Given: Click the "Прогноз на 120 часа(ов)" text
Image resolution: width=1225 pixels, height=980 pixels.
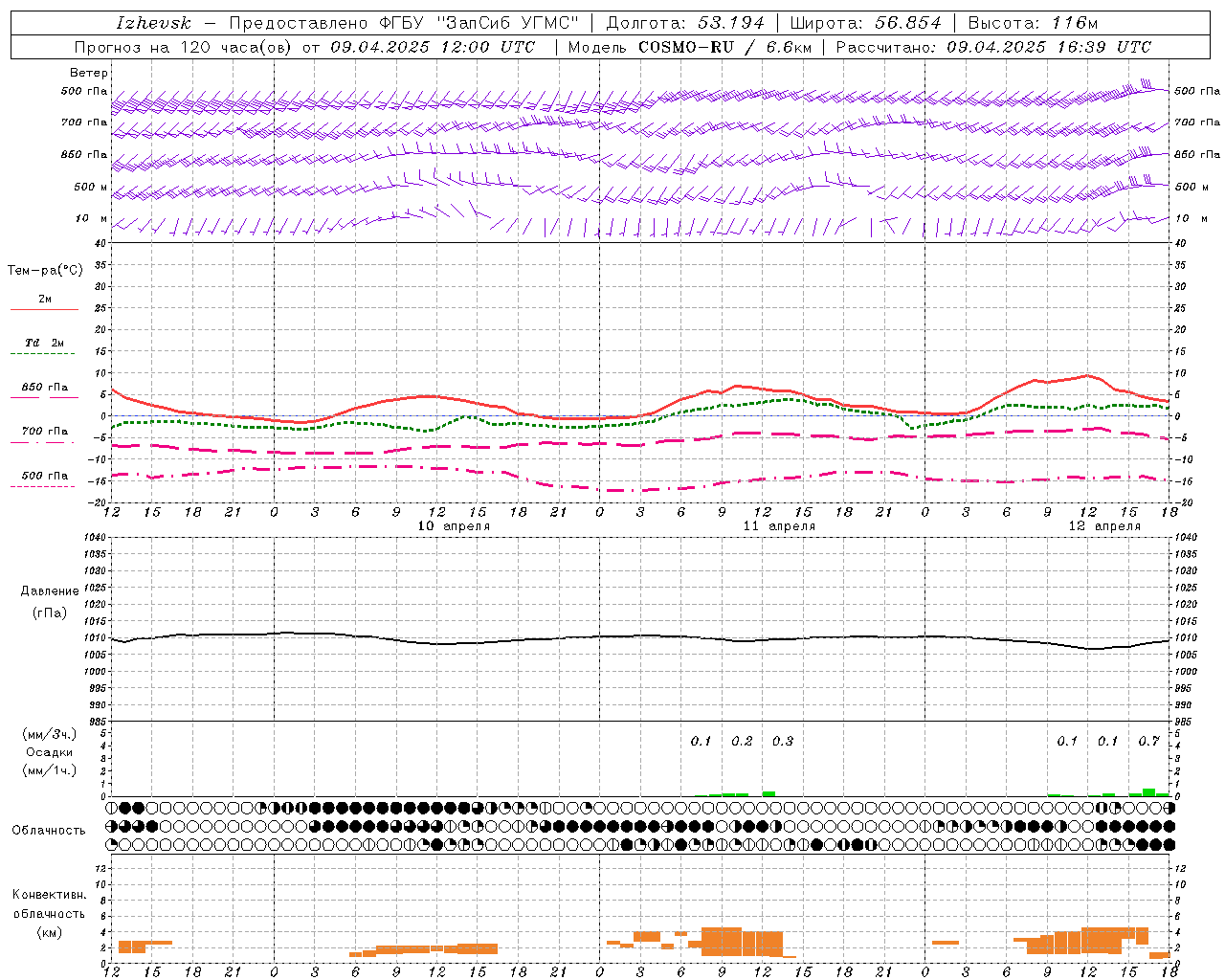Looking at the screenshot, I should (x=182, y=47).
